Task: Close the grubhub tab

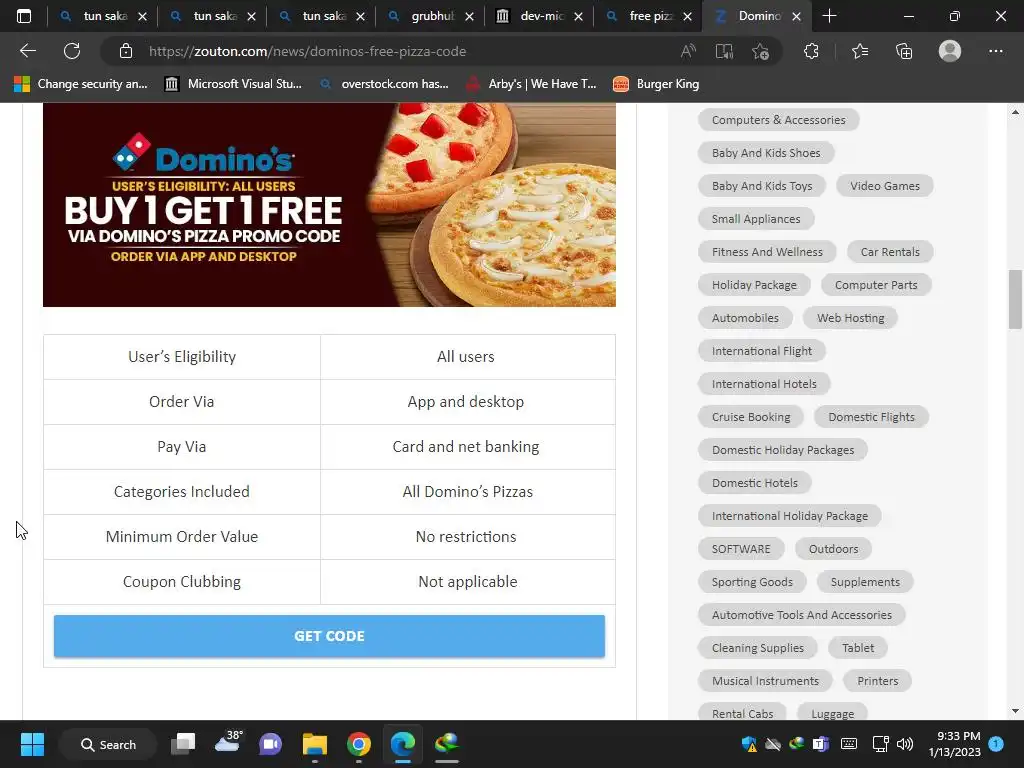Action: pyautogui.click(x=469, y=16)
